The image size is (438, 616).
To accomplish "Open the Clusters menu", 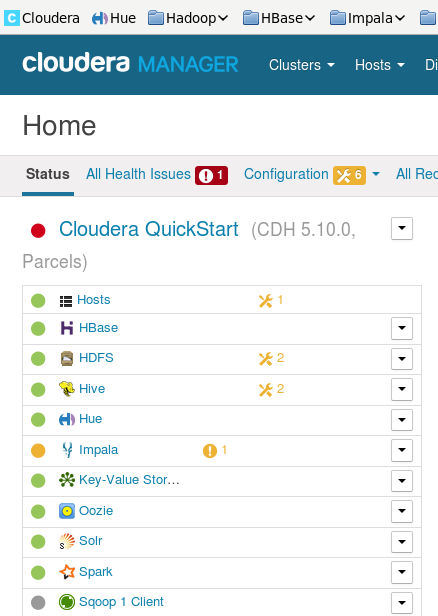I will [x=302, y=65].
